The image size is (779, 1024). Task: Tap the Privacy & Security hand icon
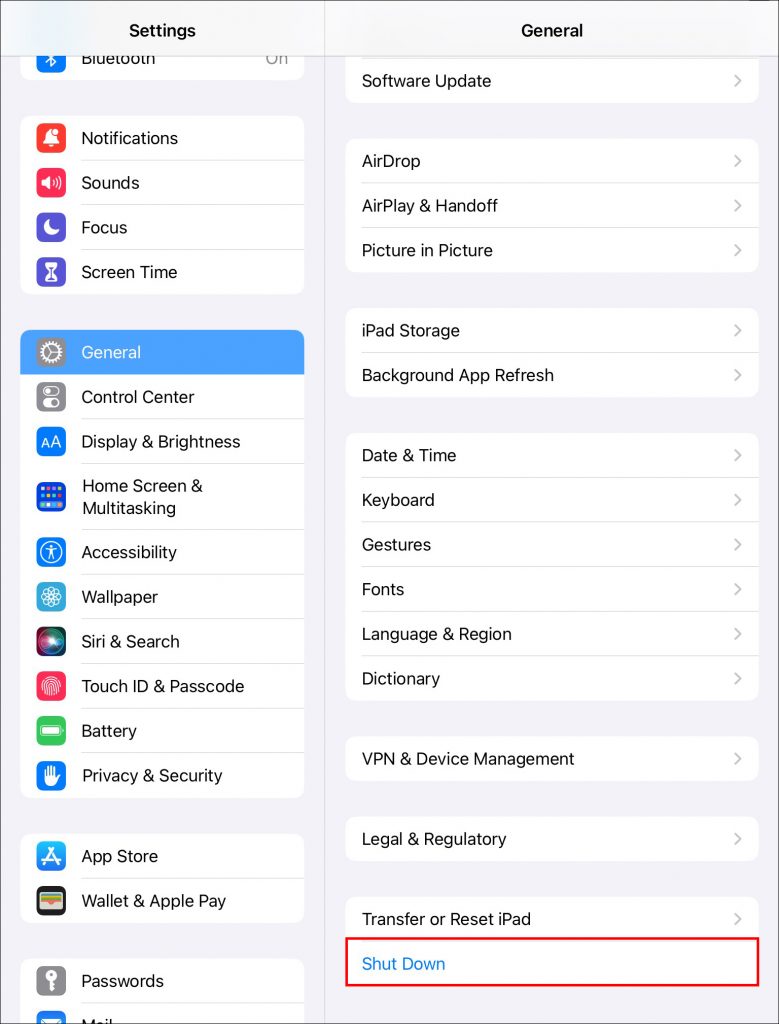coord(51,775)
